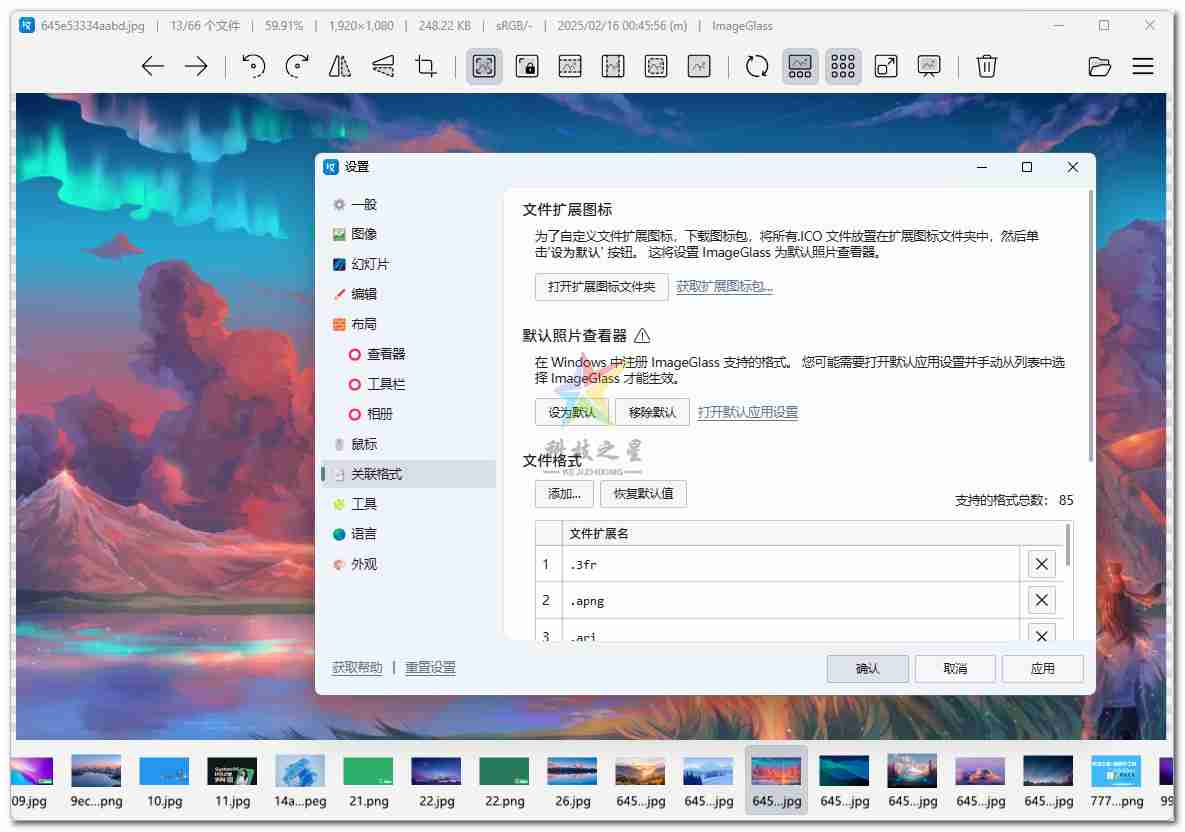Screen dimensions: 1185x832
Task: Click the lock zoom ratio icon
Action: [527, 67]
